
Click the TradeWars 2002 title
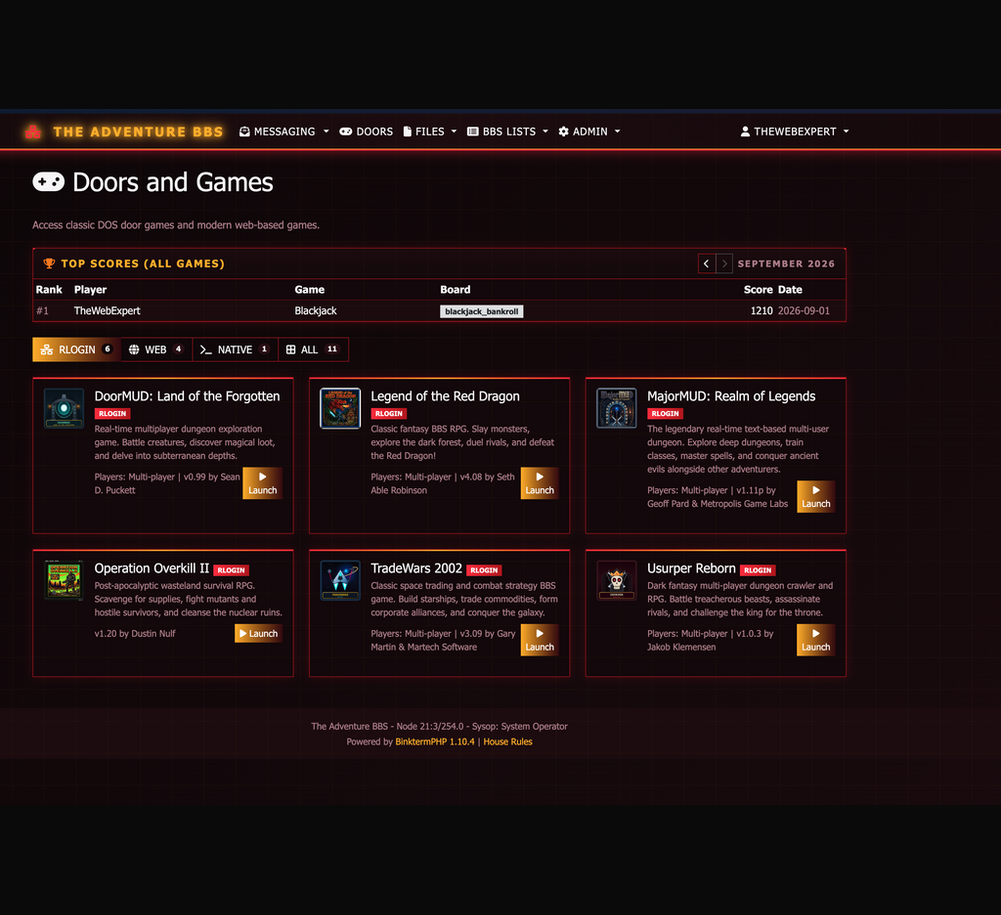click(416, 568)
